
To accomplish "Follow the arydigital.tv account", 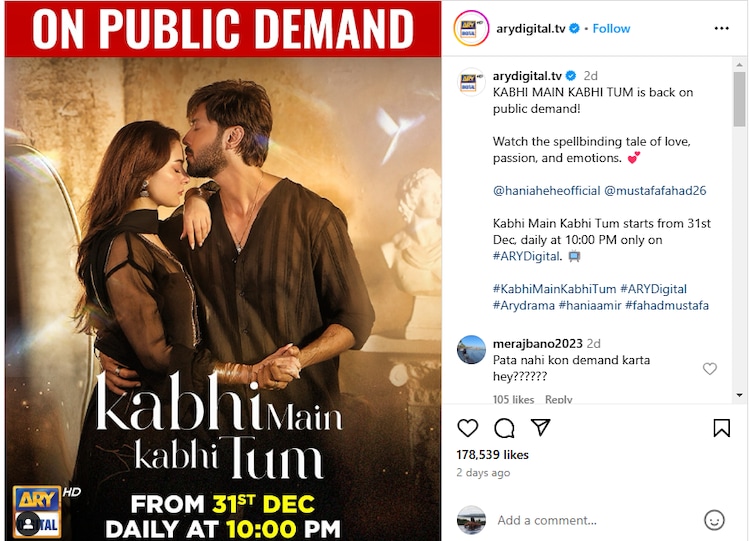I will (x=611, y=29).
